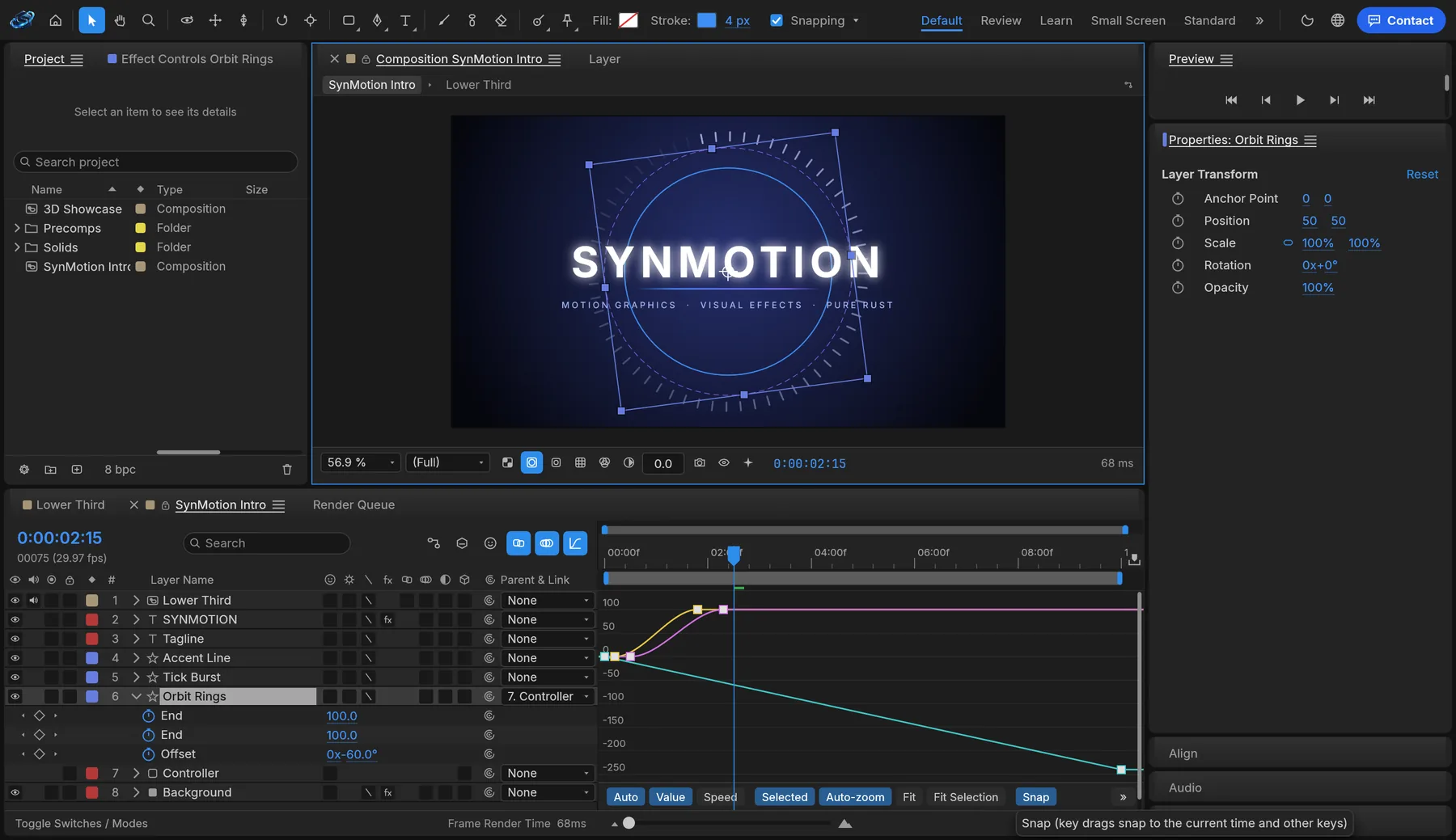Viewport: 1456px width, 840px height.
Task: Choose the Rotation tool
Action: (x=281, y=20)
